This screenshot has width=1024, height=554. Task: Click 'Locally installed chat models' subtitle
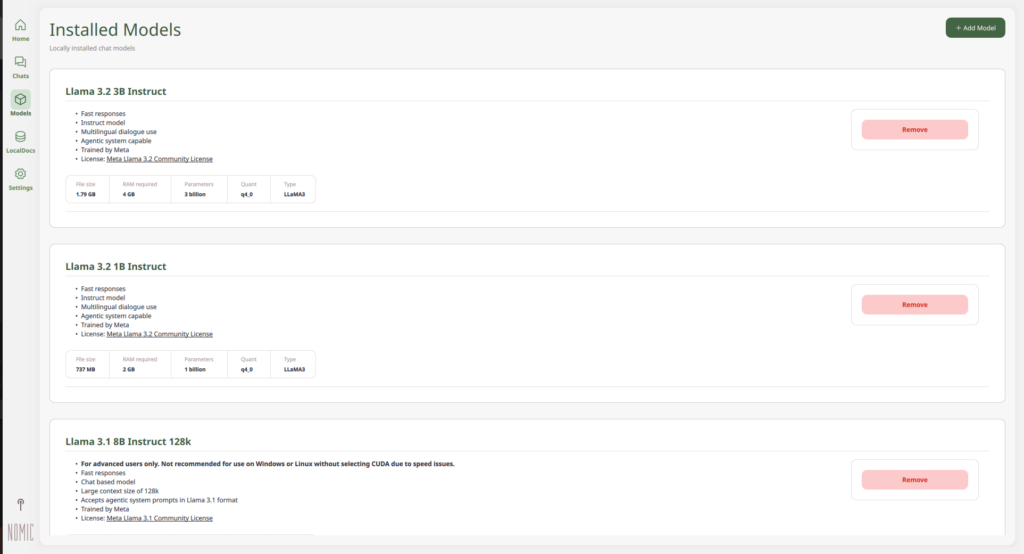(x=92, y=48)
